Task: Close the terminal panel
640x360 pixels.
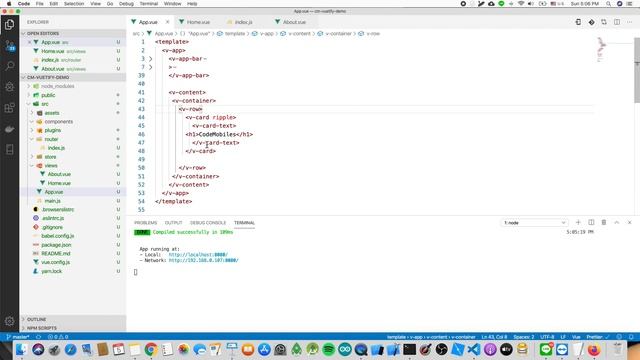Action: click(x=629, y=222)
